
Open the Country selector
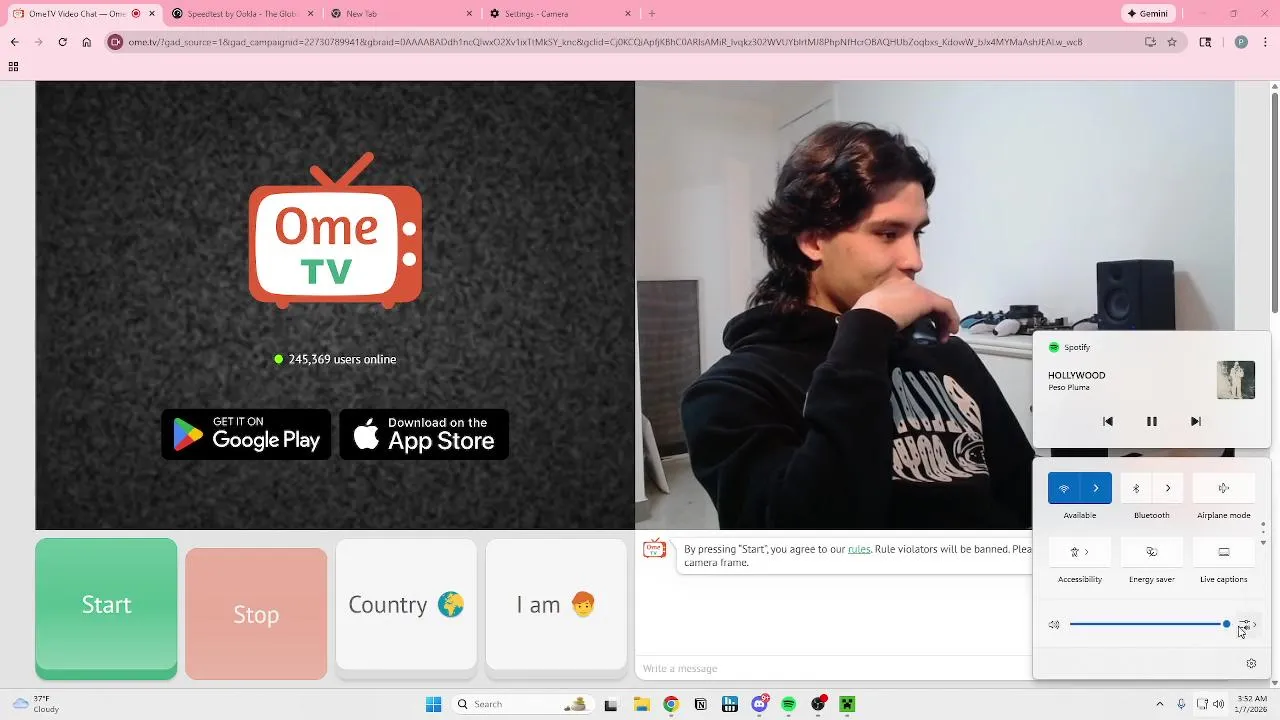click(406, 605)
